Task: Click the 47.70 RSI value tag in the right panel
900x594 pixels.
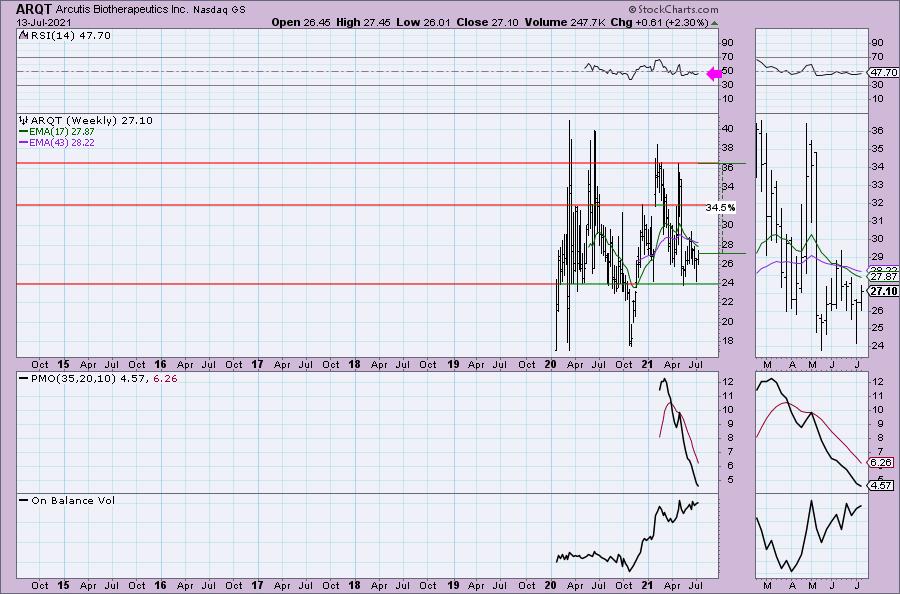Action: 884,73
